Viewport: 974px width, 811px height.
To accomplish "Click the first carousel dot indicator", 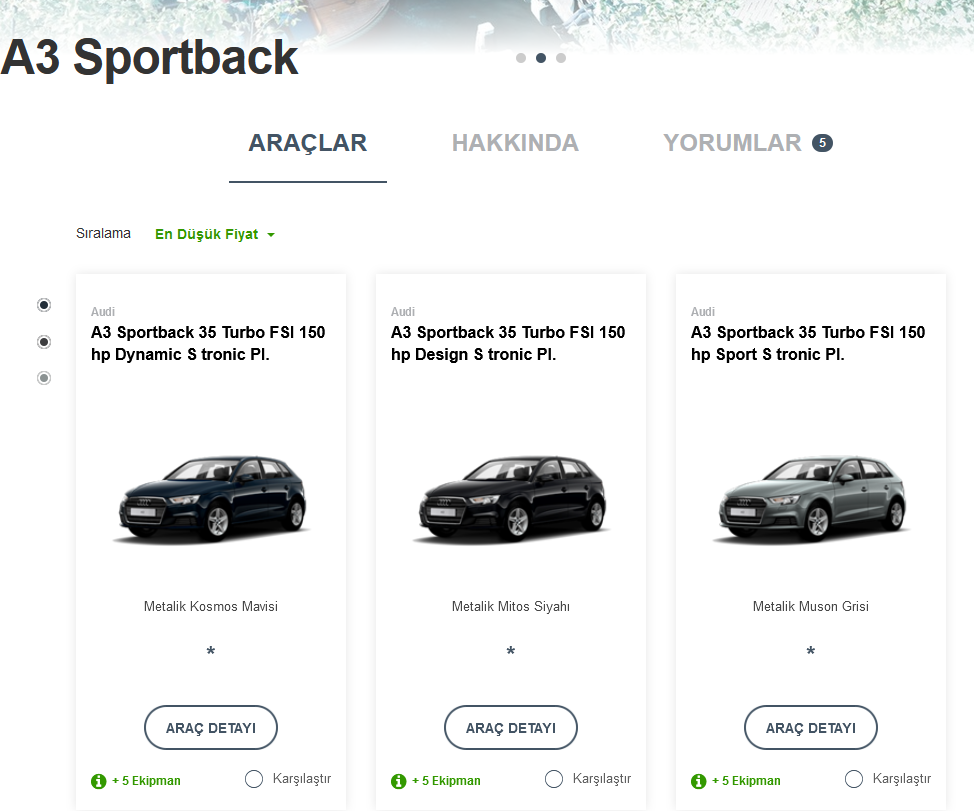I will coord(521,58).
